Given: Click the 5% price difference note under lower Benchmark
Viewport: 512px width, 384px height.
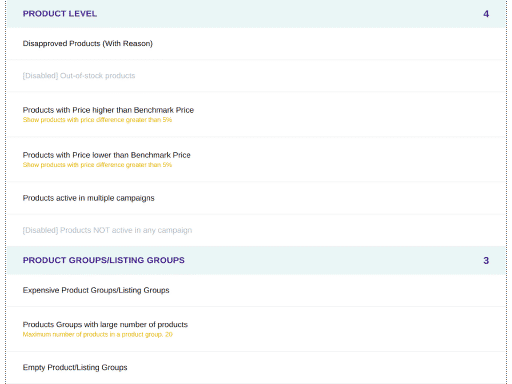Looking at the screenshot, I should pyautogui.click(x=97, y=165).
